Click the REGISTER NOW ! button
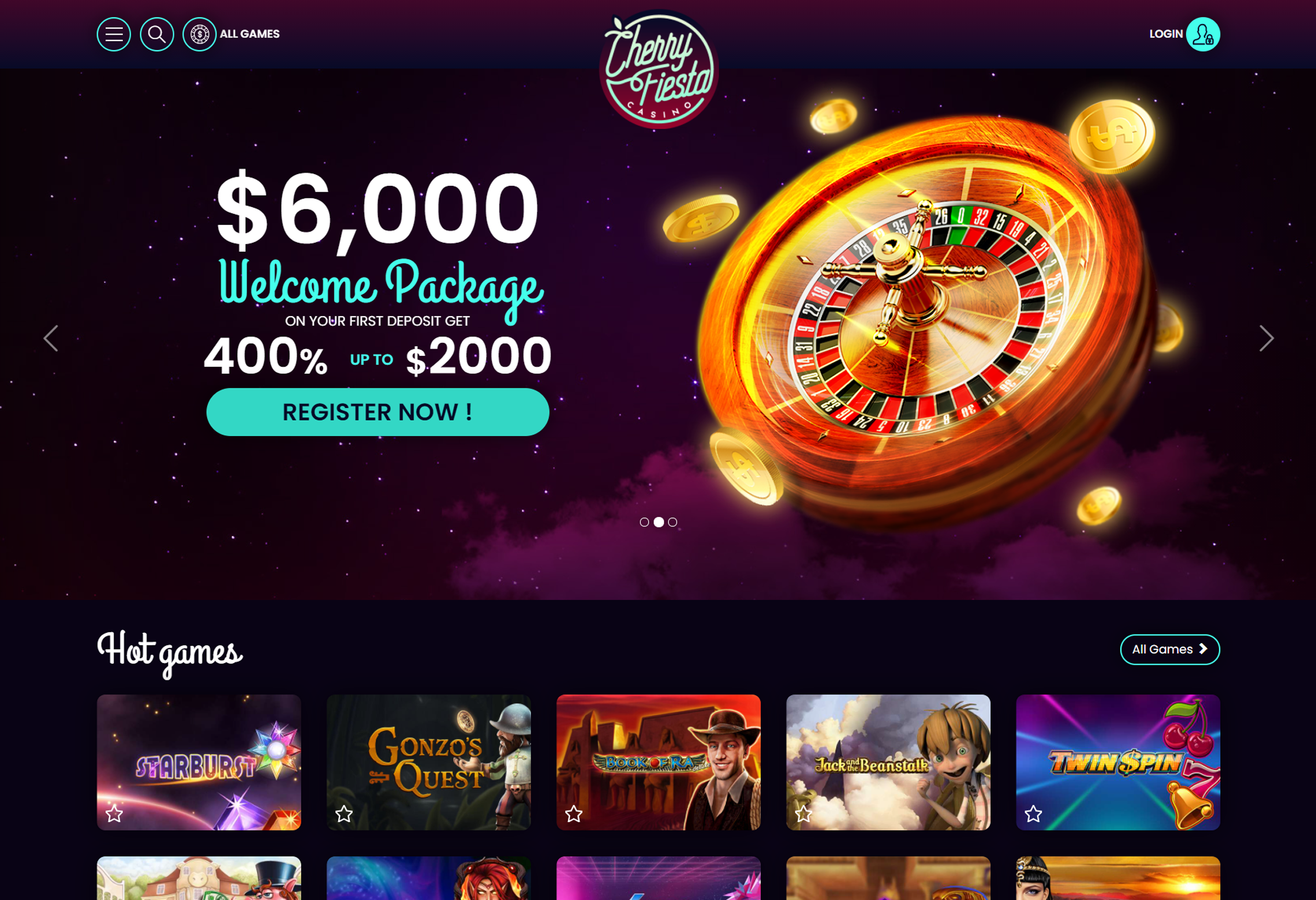This screenshot has height=900, width=1316. point(377,412)
